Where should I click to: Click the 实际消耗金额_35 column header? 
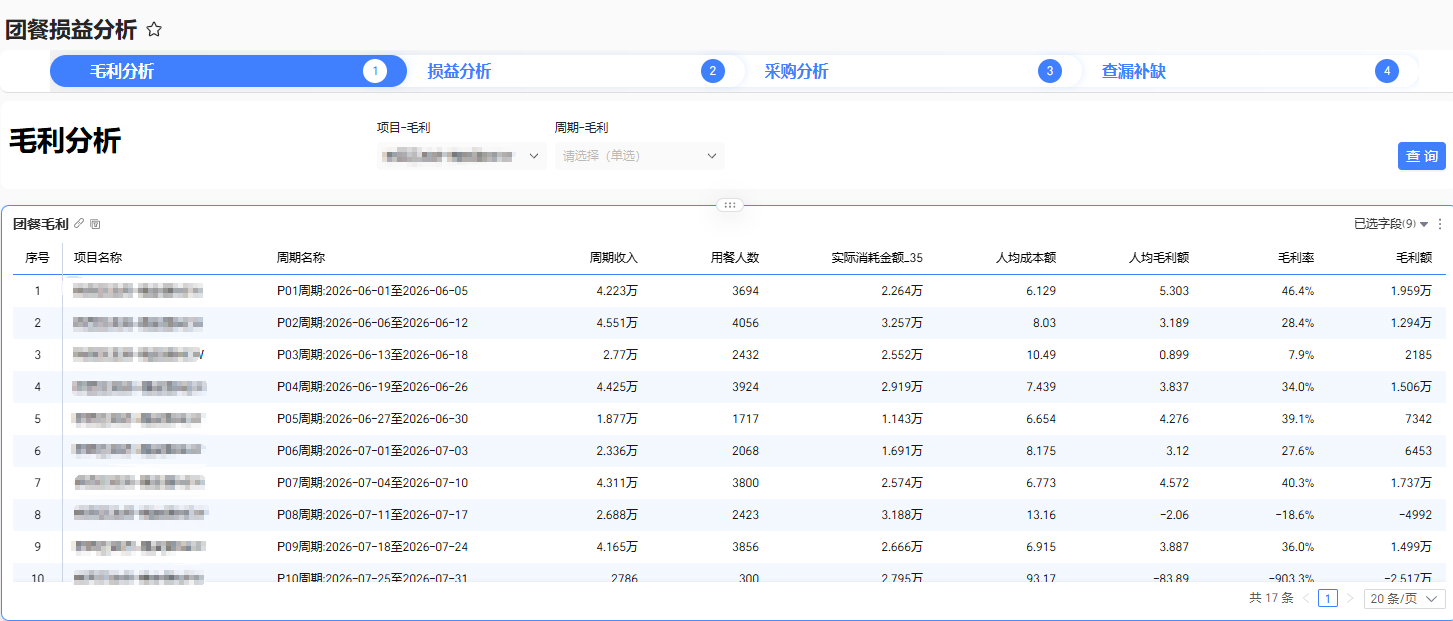[877, 258]
